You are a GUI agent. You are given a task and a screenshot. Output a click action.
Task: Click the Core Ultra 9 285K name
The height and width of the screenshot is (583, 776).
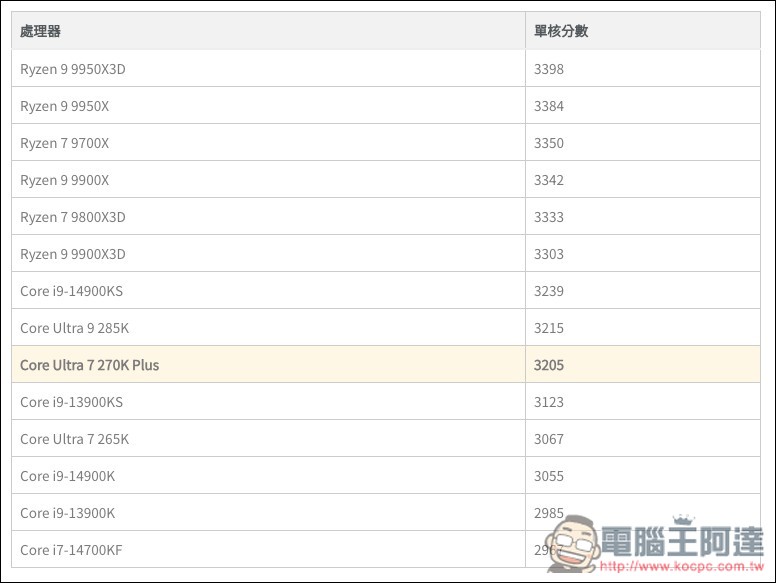[74, 328]
